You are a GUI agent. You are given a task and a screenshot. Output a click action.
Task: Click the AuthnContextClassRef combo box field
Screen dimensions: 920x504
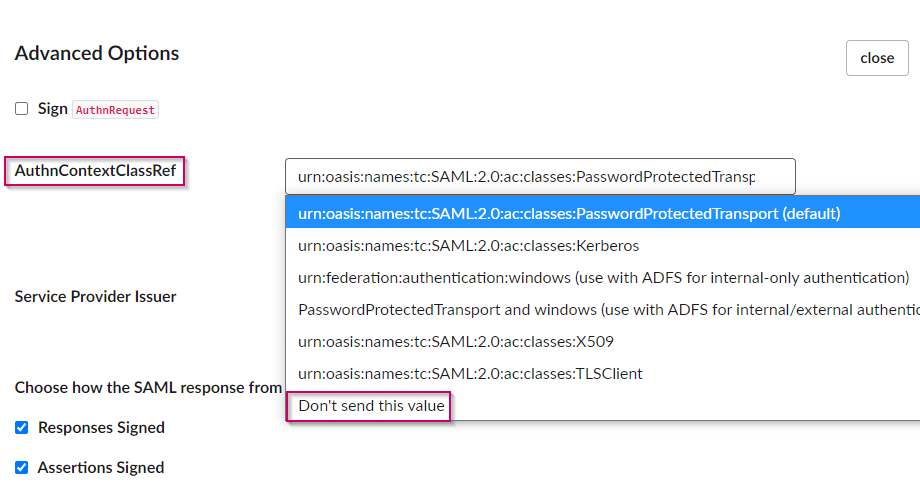click(539, 177)
